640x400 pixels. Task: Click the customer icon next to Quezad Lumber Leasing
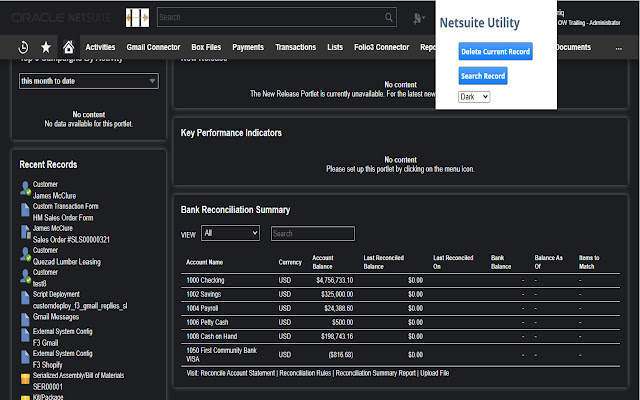click(25, 256)
